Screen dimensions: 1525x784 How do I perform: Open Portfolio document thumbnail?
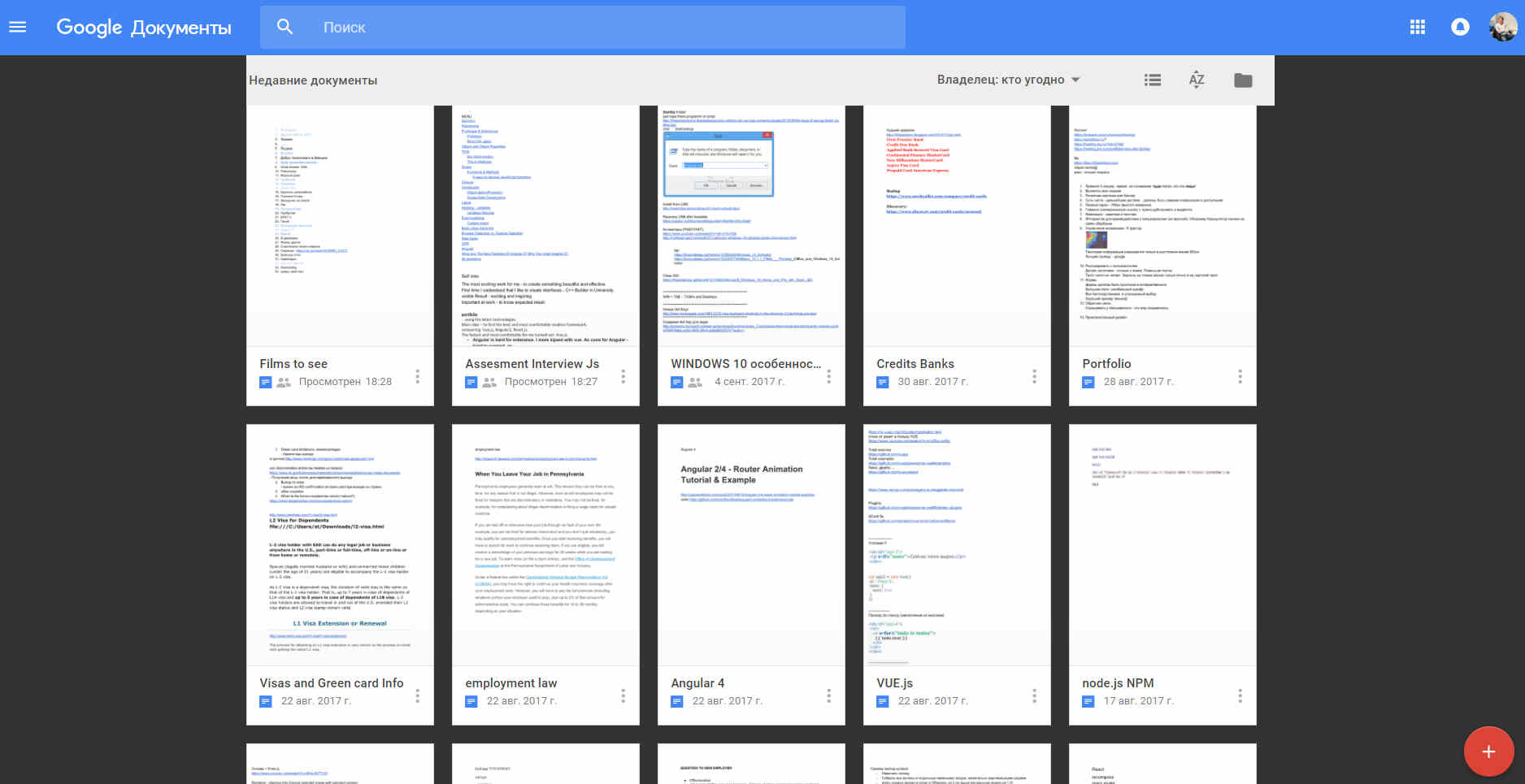tap(1162, 226)
